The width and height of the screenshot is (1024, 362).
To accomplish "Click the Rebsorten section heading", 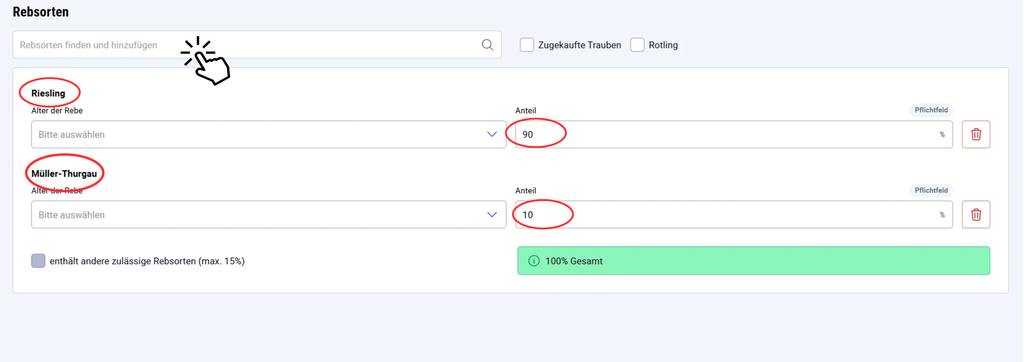I will pyautogui.click(x=41, y=12).
